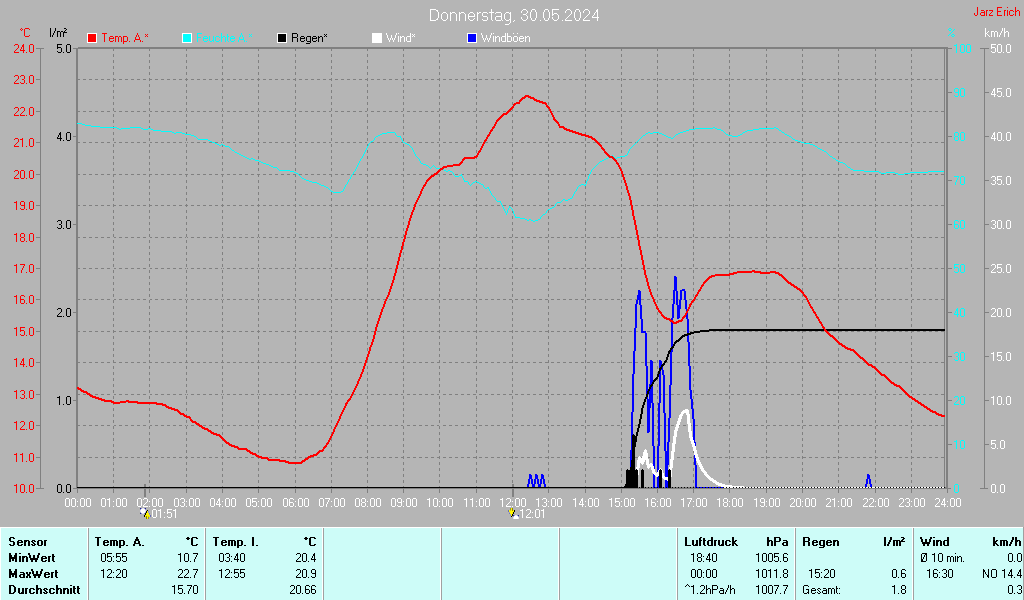
Task: Click the 'km/h' axis unit label above chart
Action: click(997, 33)
